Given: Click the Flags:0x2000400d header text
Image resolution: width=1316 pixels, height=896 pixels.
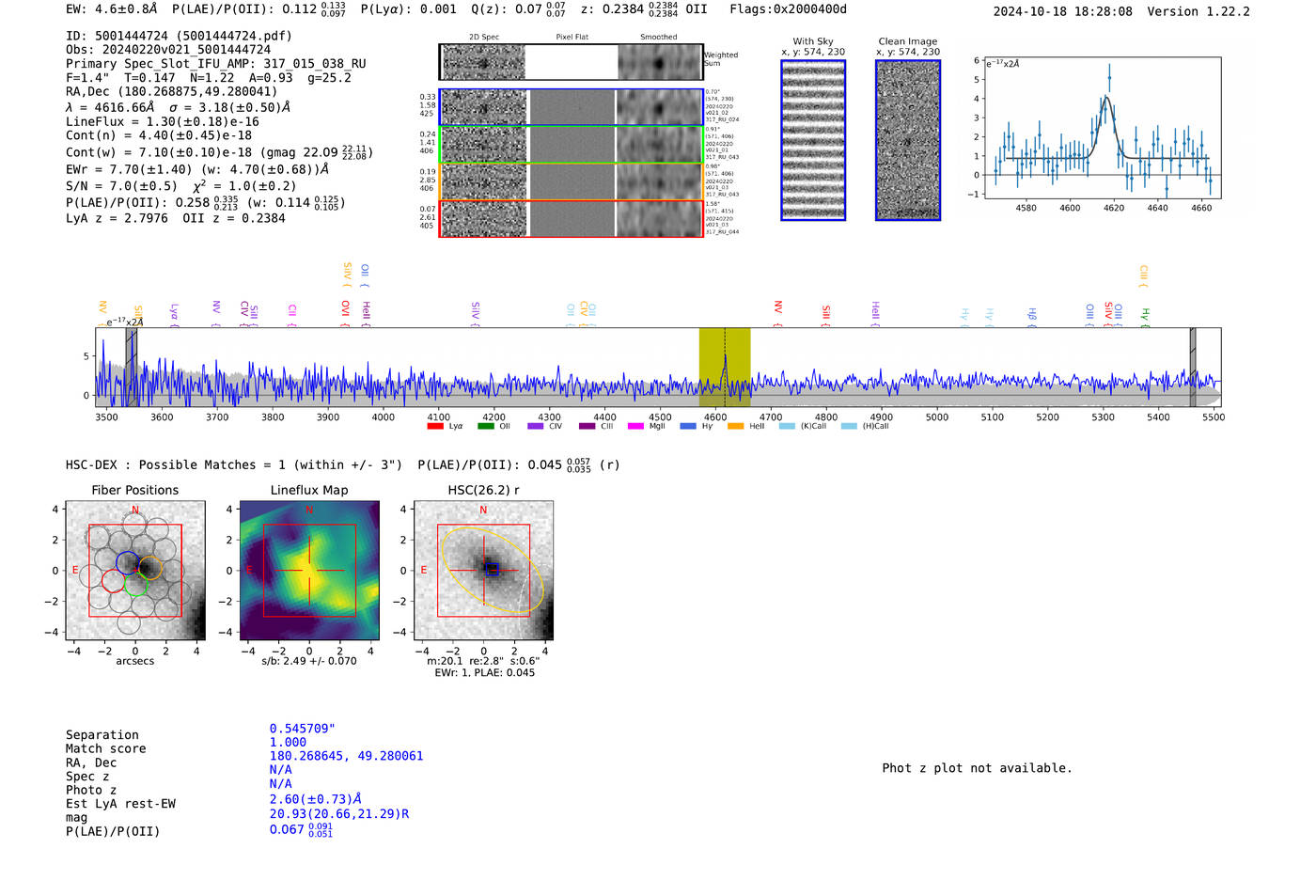Looking at the screenshot, I should click(x=788, y=9).
